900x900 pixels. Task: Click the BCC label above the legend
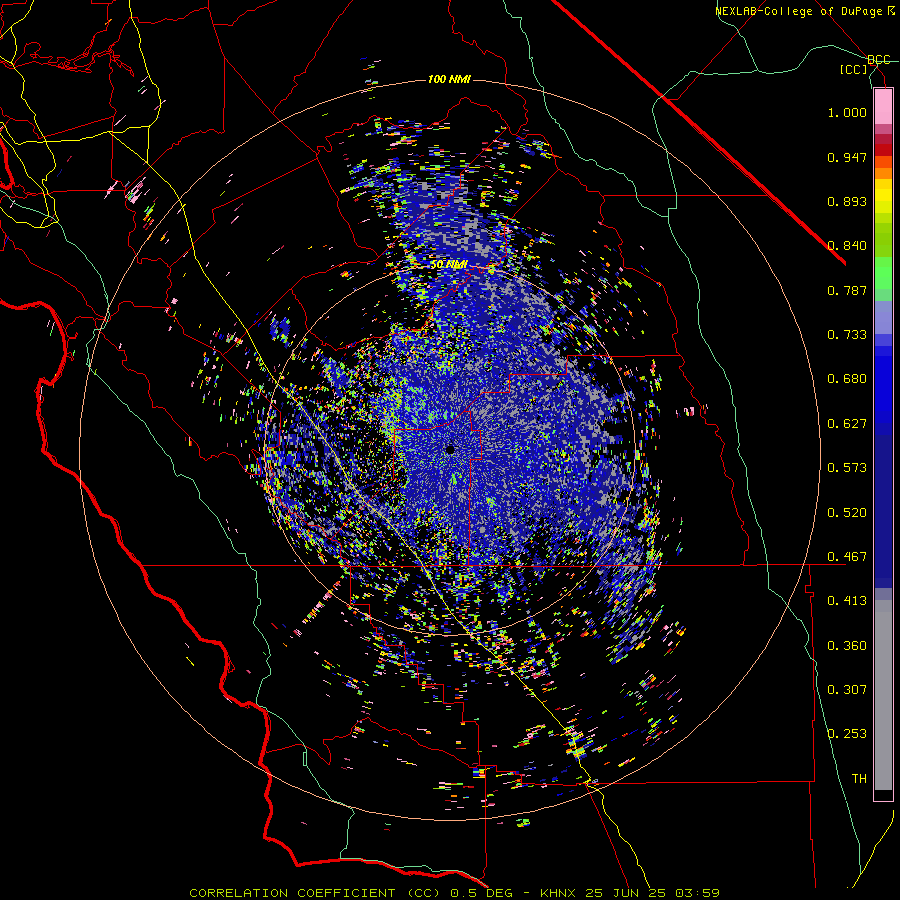tap(878, 60)
